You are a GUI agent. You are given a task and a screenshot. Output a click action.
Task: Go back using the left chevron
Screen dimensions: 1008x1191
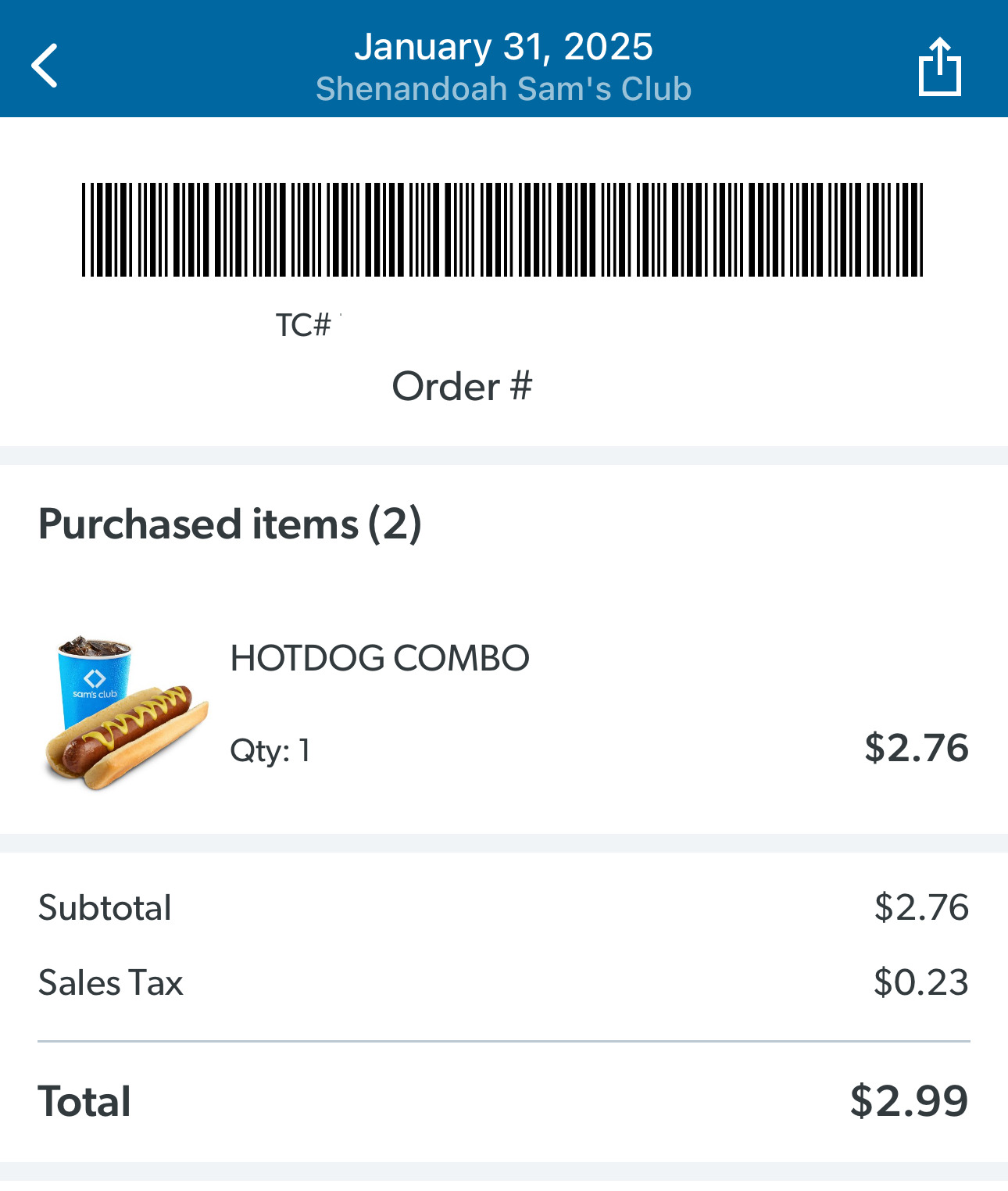click(x=45, y=66)
